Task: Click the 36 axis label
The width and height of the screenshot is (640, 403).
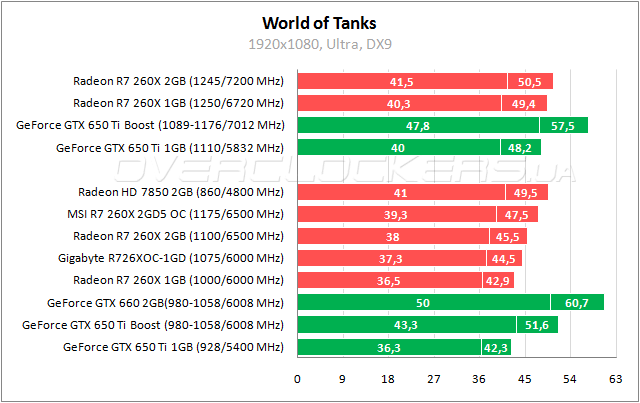Action: pyautogui.click(x=479, y=379)
